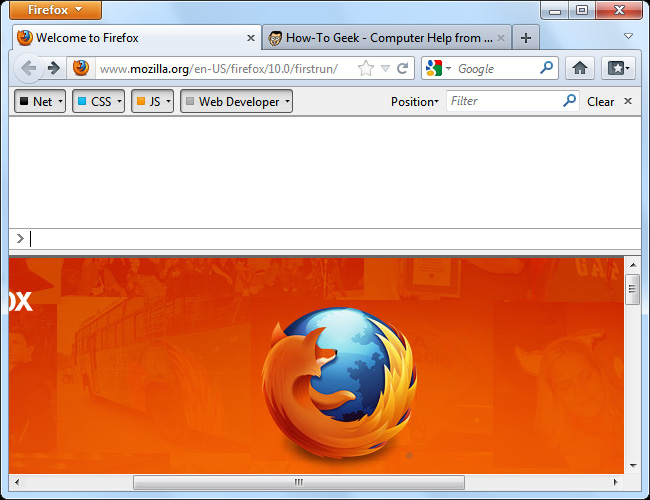Expand the Web Developer dropdown arrow
Image resolution: width=650 pixels, height=500 pixels.
pos(287,102)
